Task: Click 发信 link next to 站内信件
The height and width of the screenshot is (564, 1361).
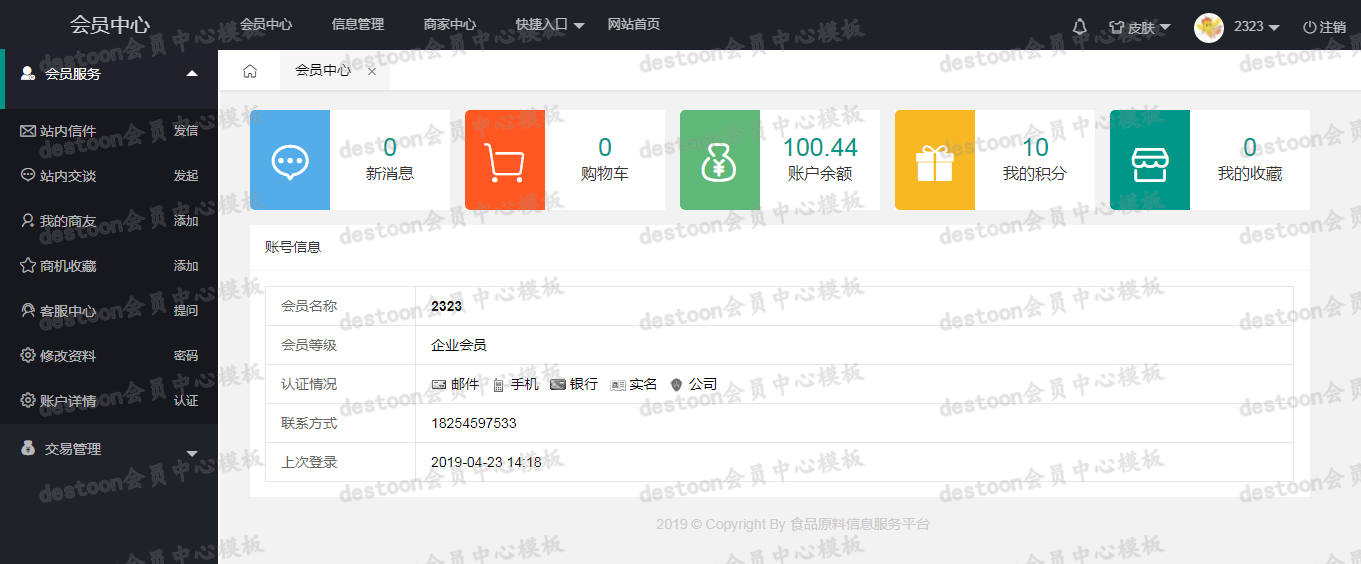Action: pos(186,131)
